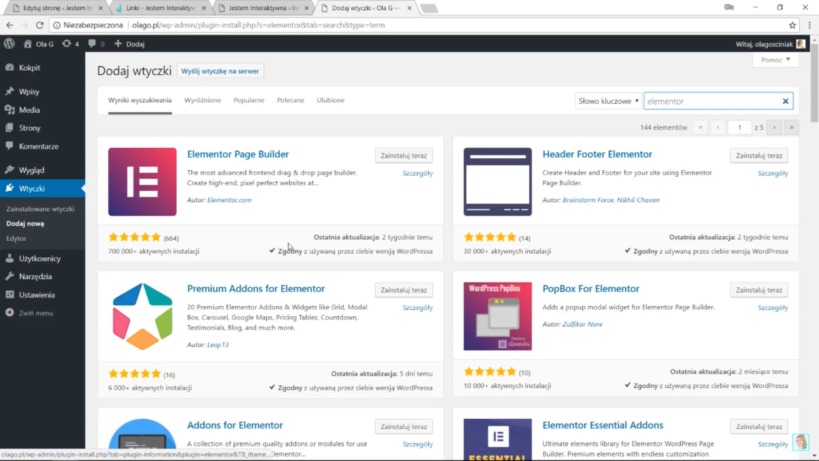Switch to Linki - Jestem Interaktywna browser tab

161,8
